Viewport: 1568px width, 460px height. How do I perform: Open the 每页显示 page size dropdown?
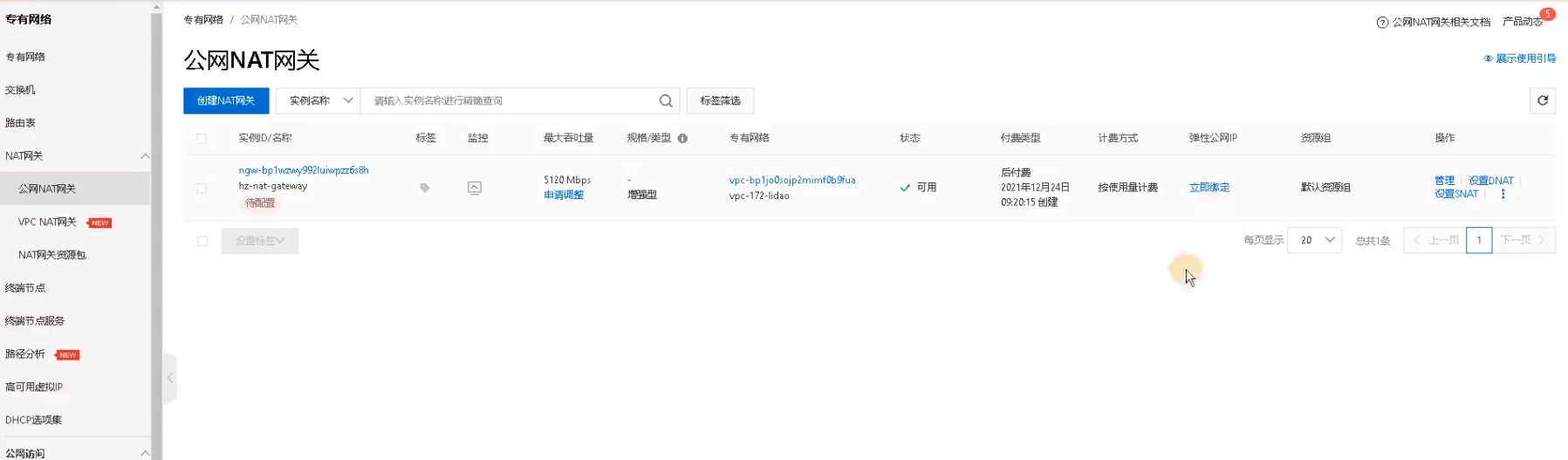pos(1314,240)
